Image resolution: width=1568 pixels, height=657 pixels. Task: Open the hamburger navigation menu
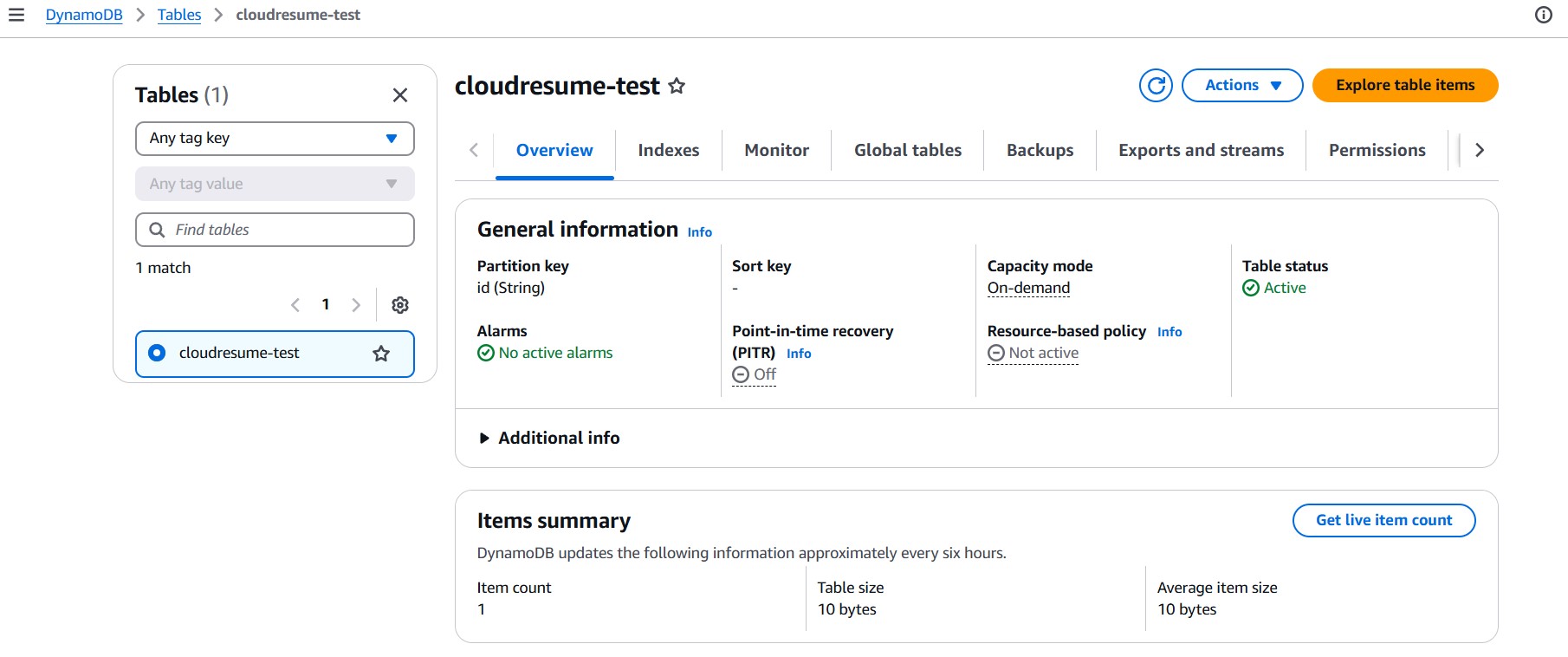pos(16,15)
